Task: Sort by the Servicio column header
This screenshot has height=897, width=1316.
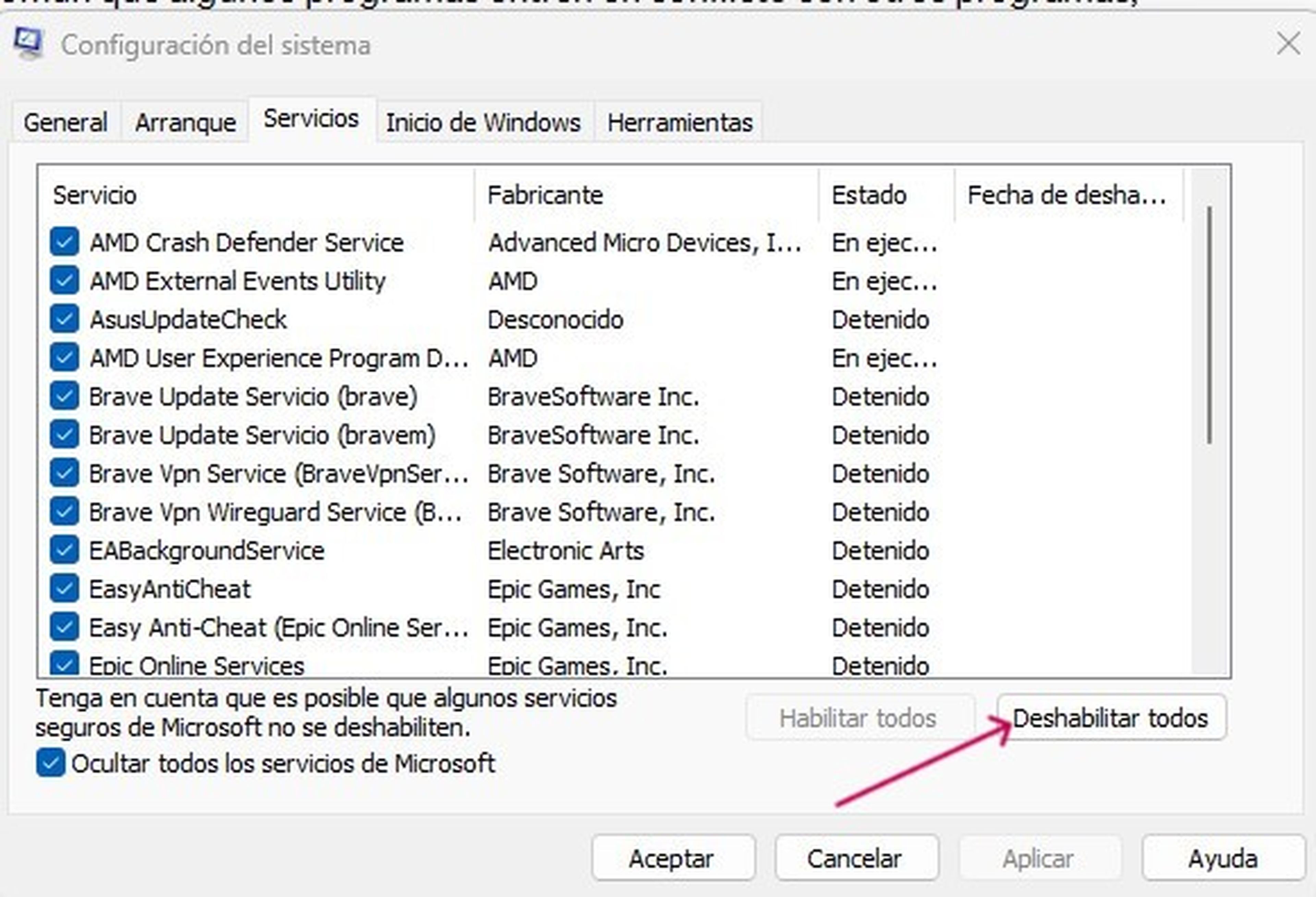Action: (257, 195)
